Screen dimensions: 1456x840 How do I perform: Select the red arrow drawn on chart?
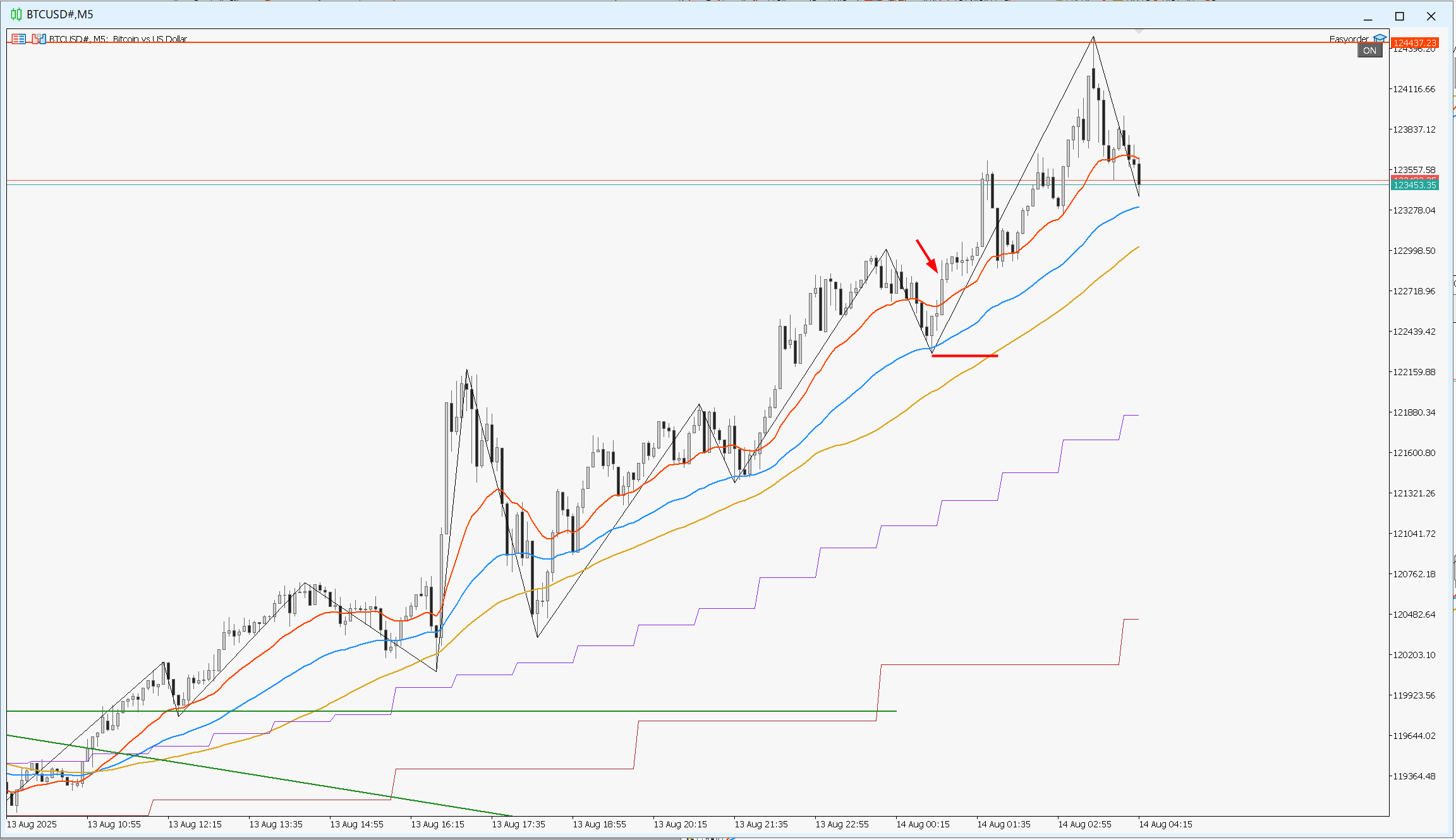(927, 255)
